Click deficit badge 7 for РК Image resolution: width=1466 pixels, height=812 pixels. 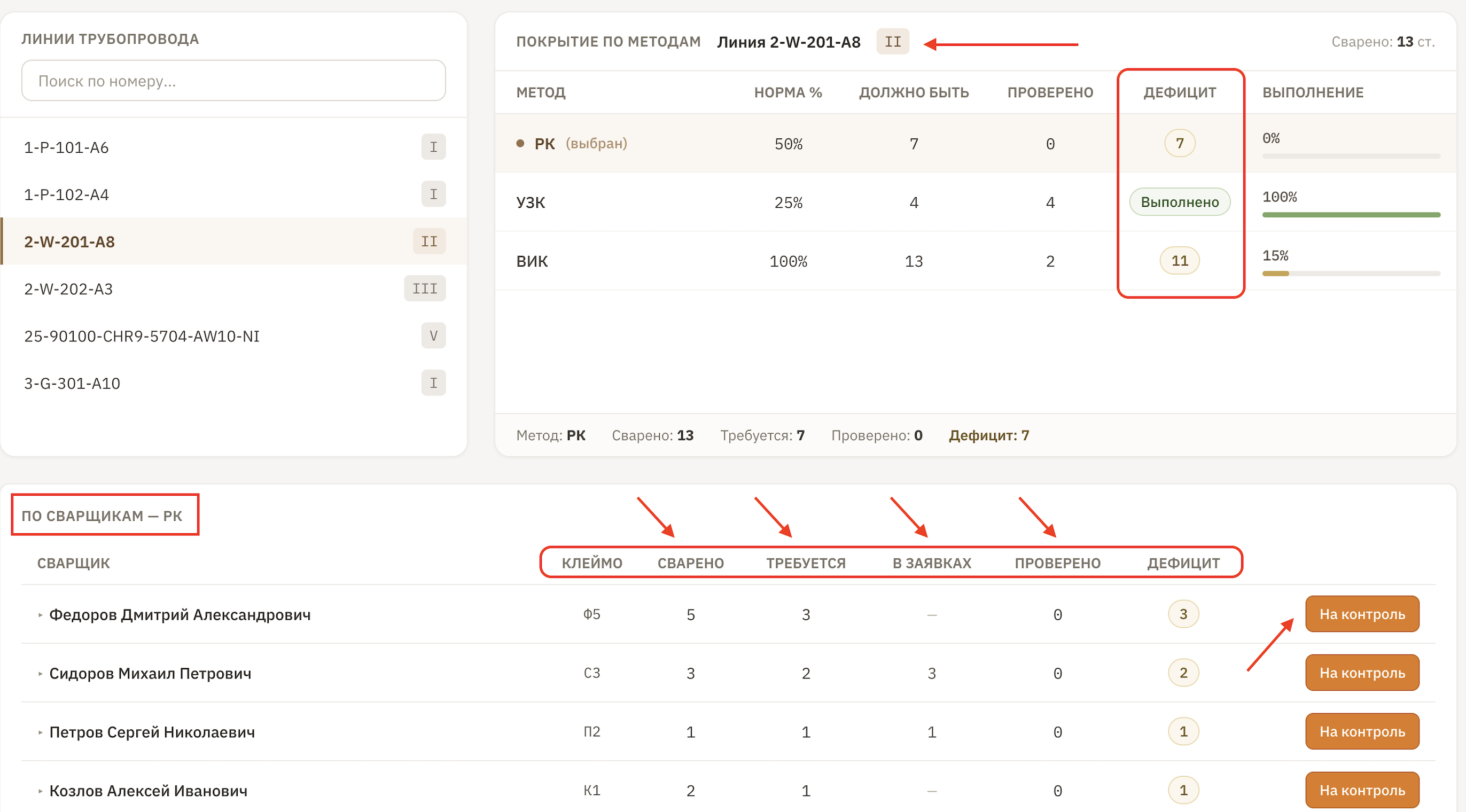(x=1180, y=143)
